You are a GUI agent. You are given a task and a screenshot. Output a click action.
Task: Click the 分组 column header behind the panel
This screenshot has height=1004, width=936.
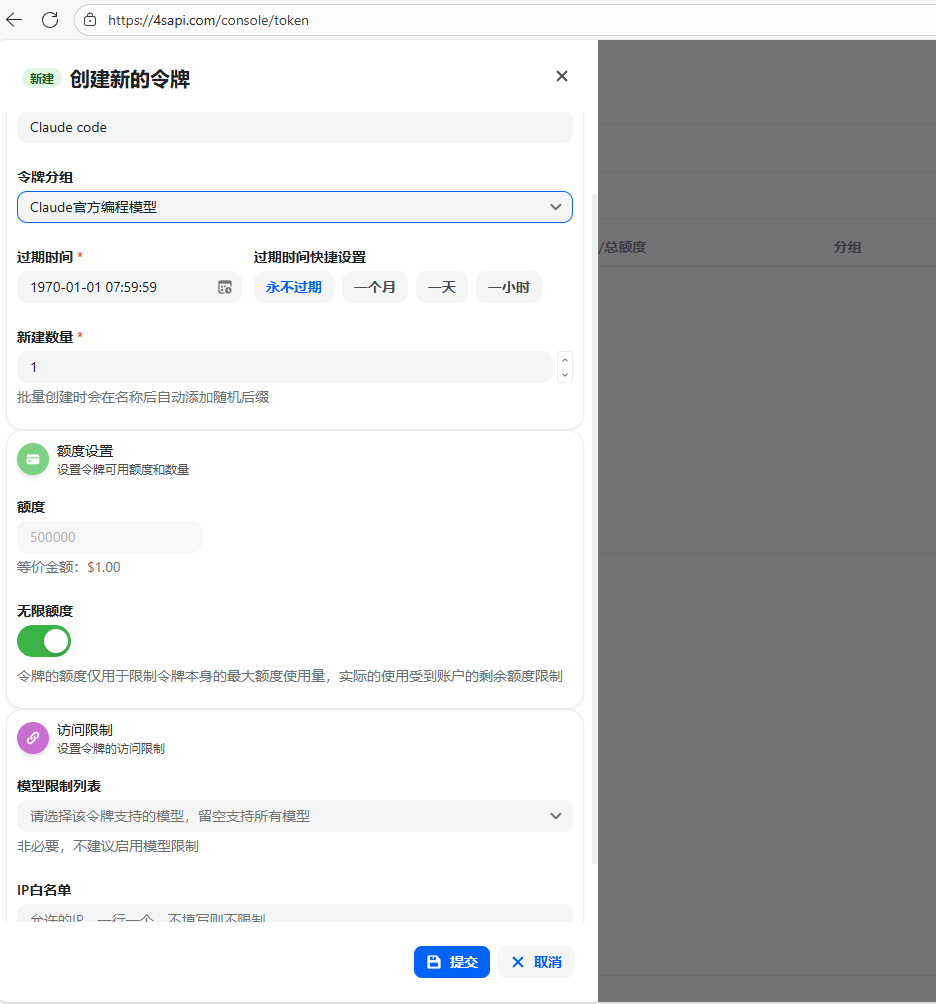tap(847, 247)
